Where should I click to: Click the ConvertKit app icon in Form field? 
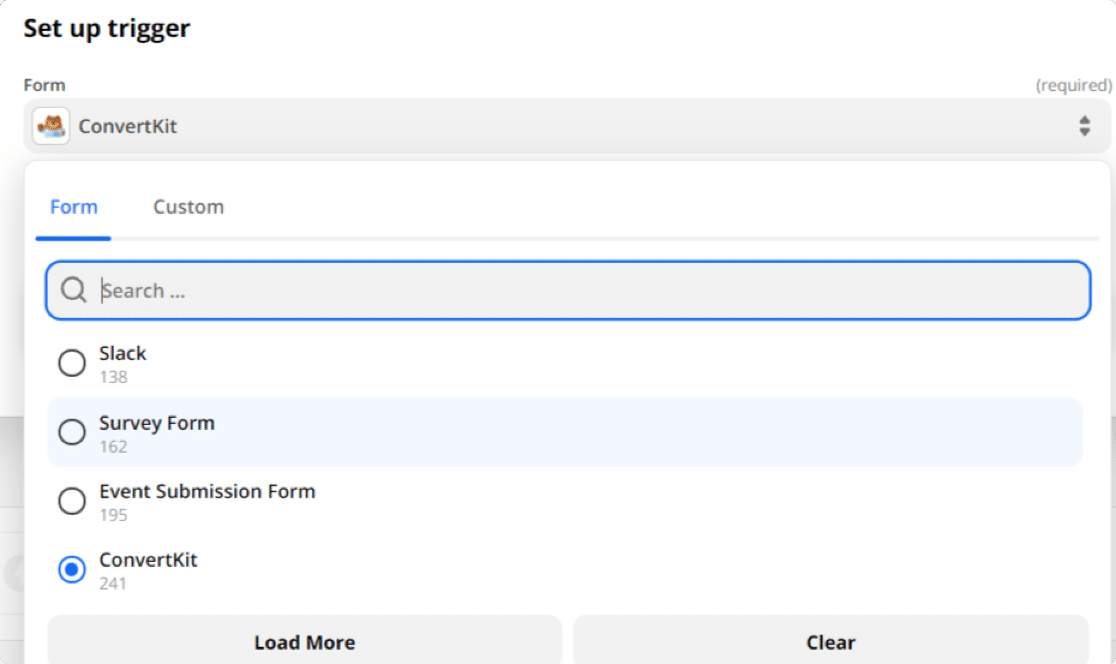[51, 126]
